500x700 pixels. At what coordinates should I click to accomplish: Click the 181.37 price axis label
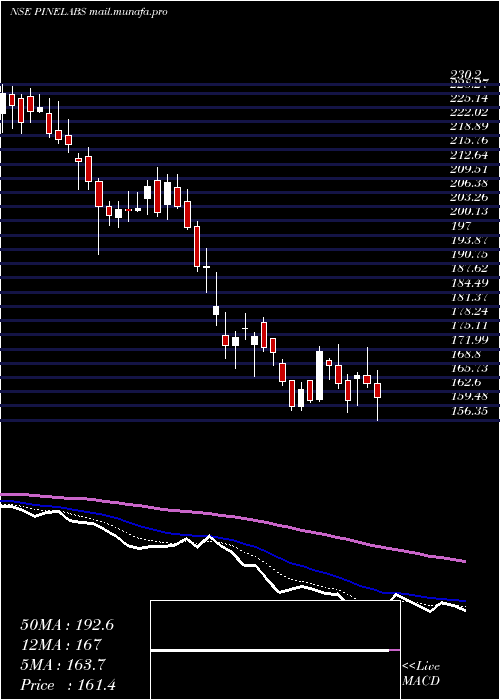[469, 297]
